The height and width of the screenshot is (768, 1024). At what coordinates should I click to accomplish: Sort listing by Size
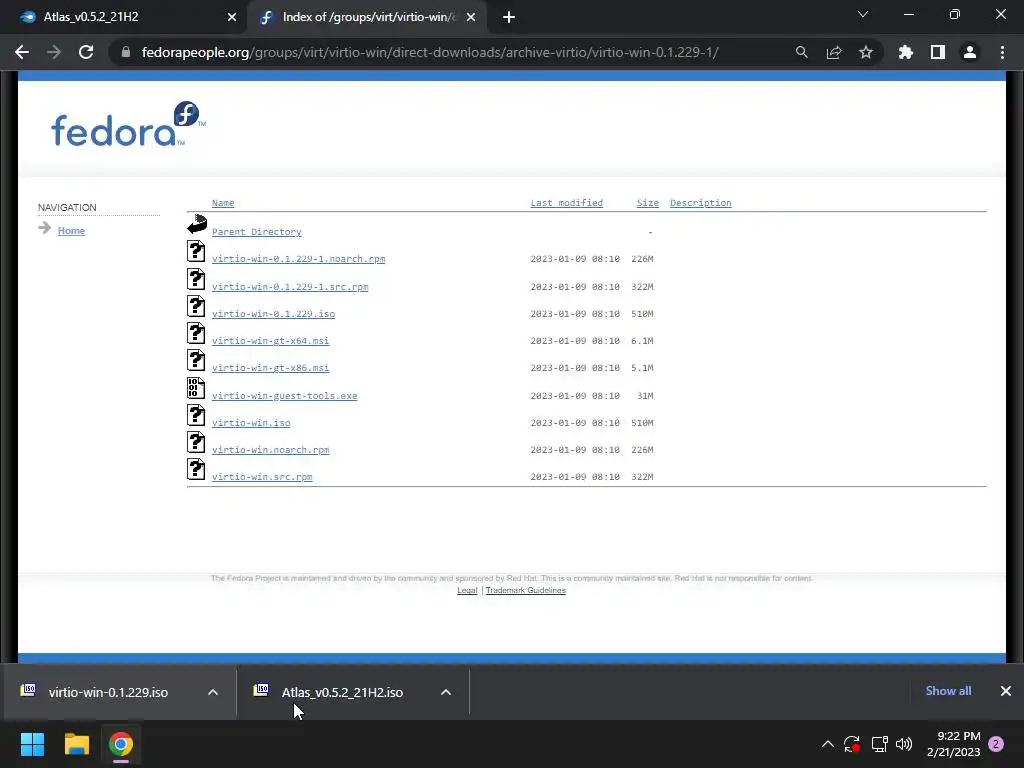(x=647, y=203)
